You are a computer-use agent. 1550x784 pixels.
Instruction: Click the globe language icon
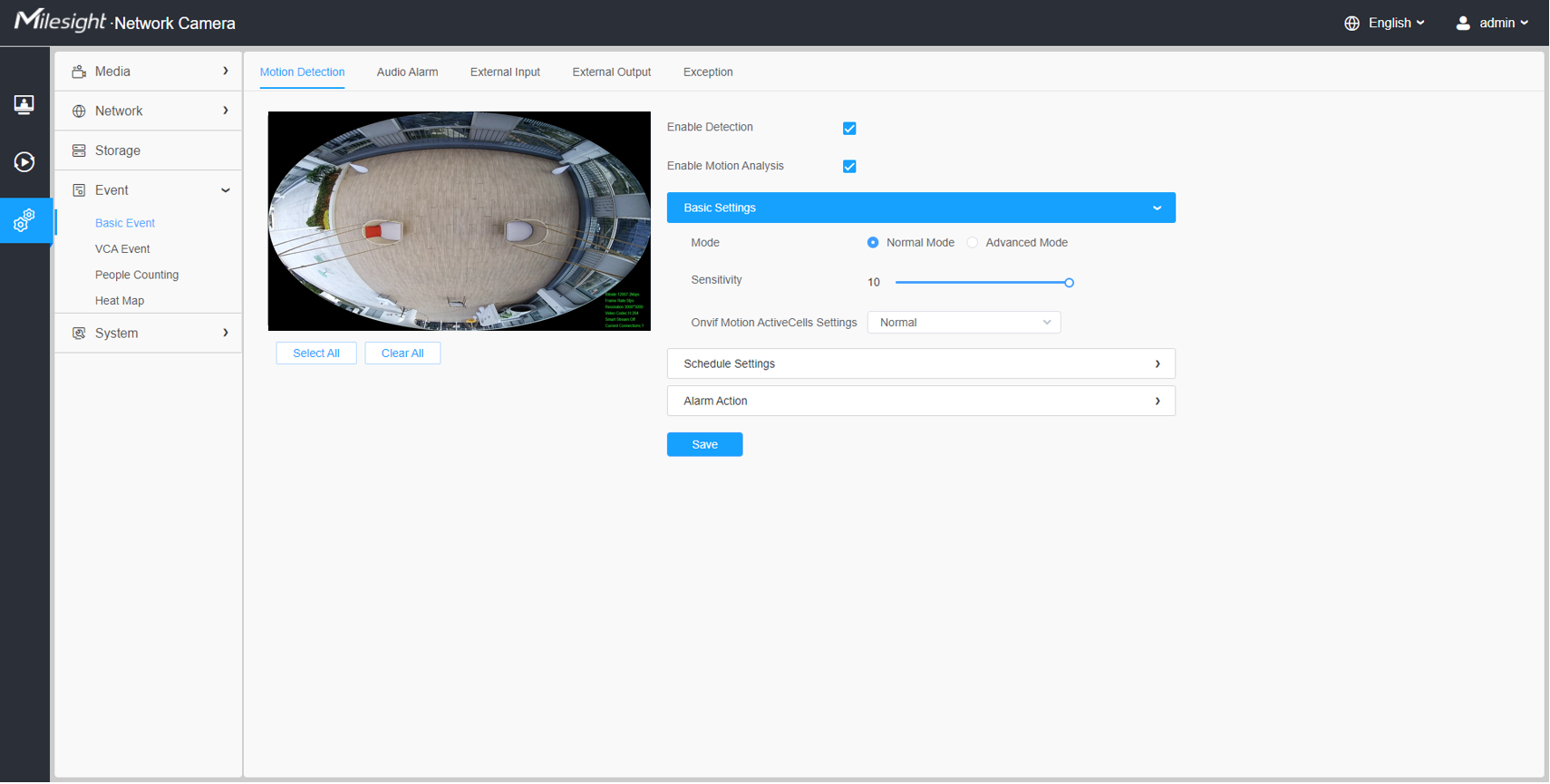(x=1351, y=24)
